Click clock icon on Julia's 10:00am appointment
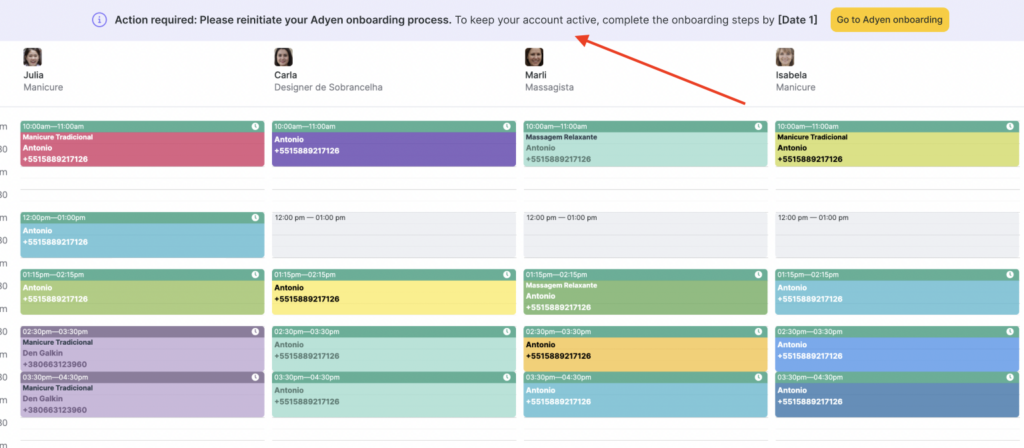Image resolution: width=1024 pixels, height=448 pixels. 255,126
